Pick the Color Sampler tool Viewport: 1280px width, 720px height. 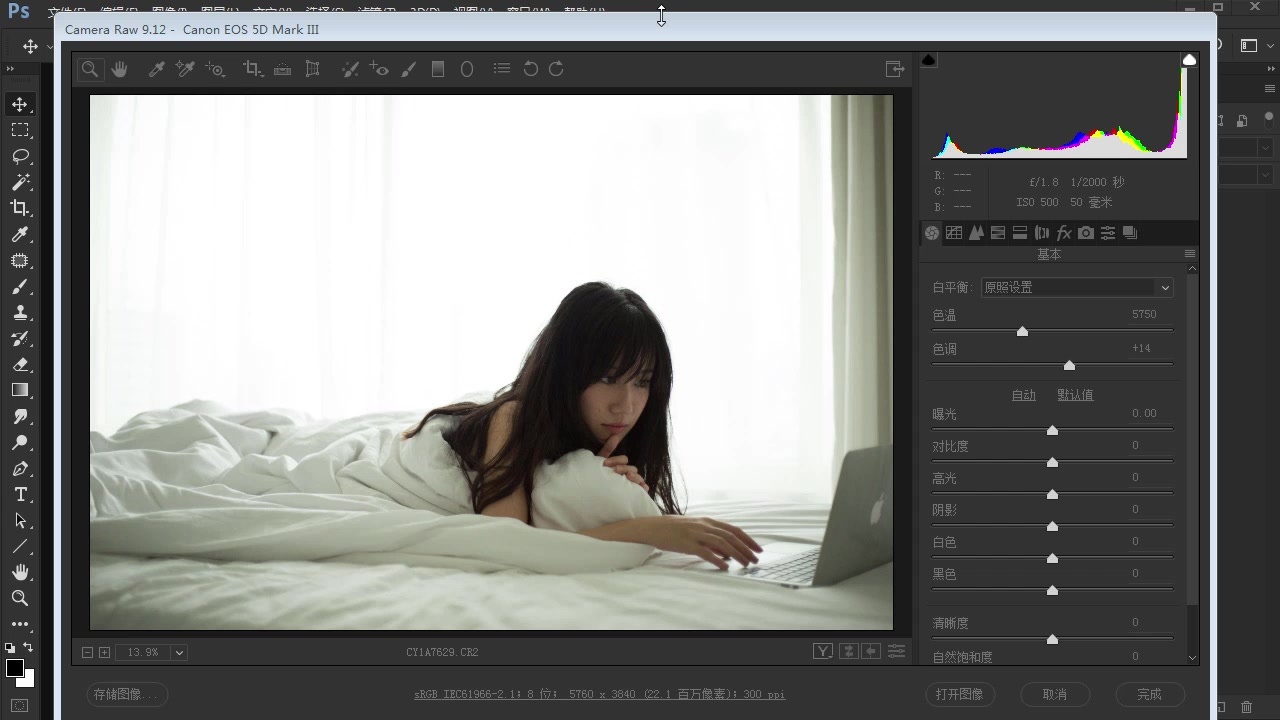tap(185, 69)
